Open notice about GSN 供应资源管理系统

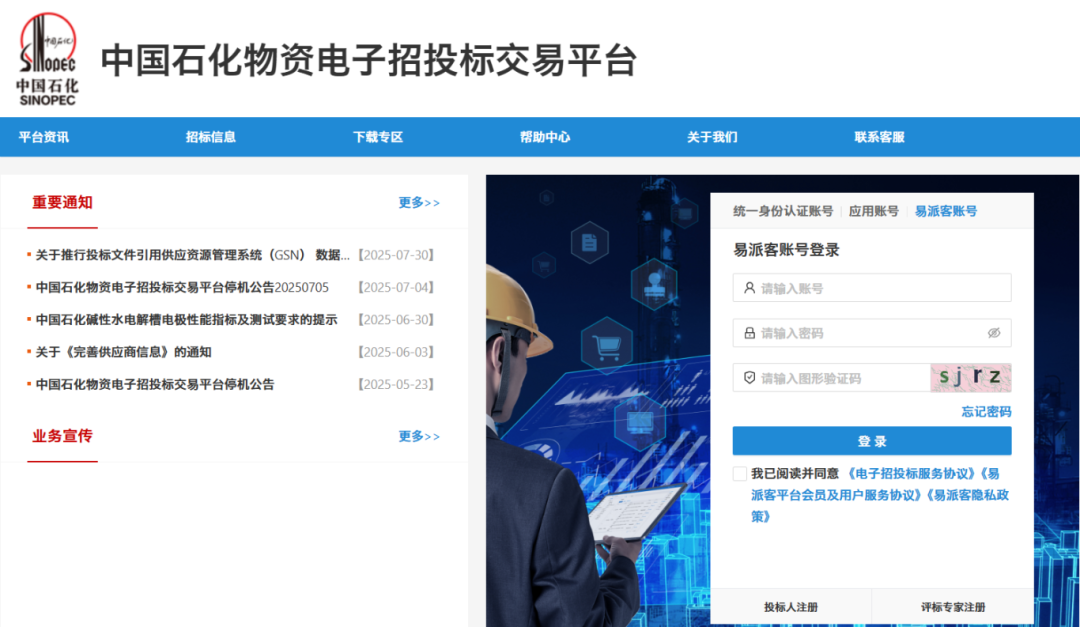[193, 255]
